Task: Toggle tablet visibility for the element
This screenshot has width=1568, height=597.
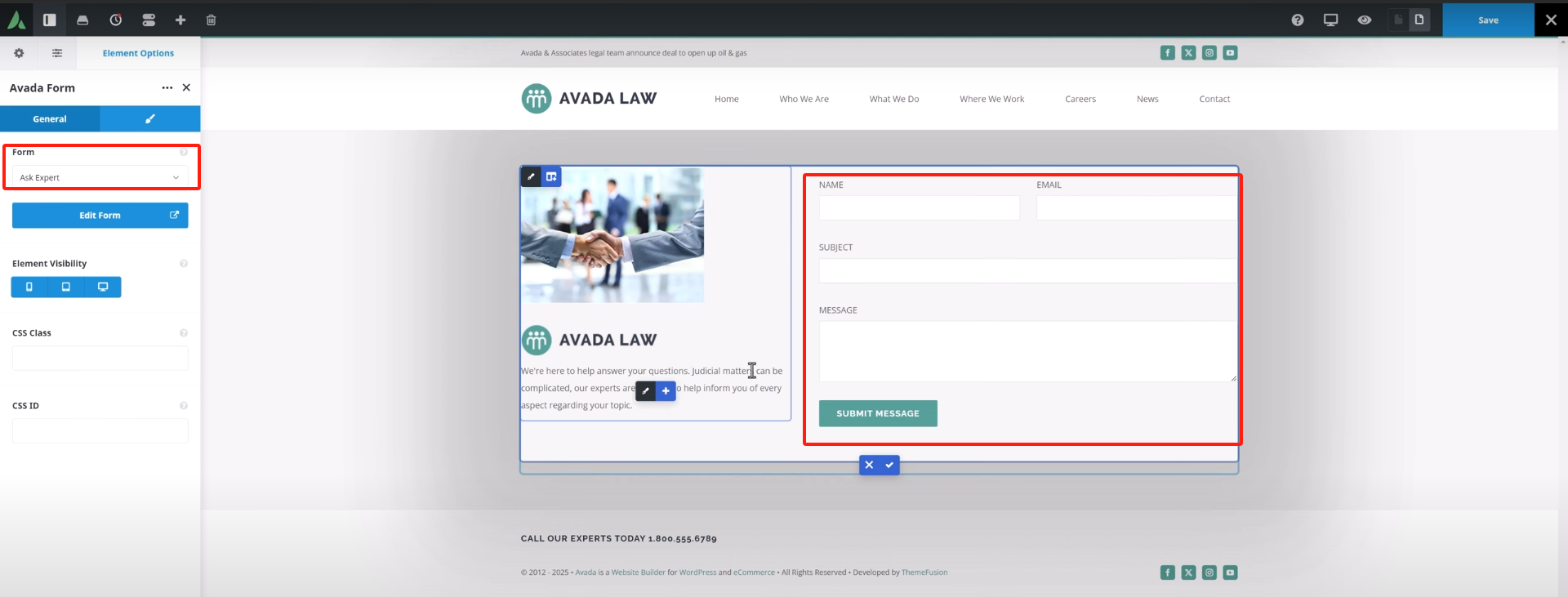Action: 66,287
